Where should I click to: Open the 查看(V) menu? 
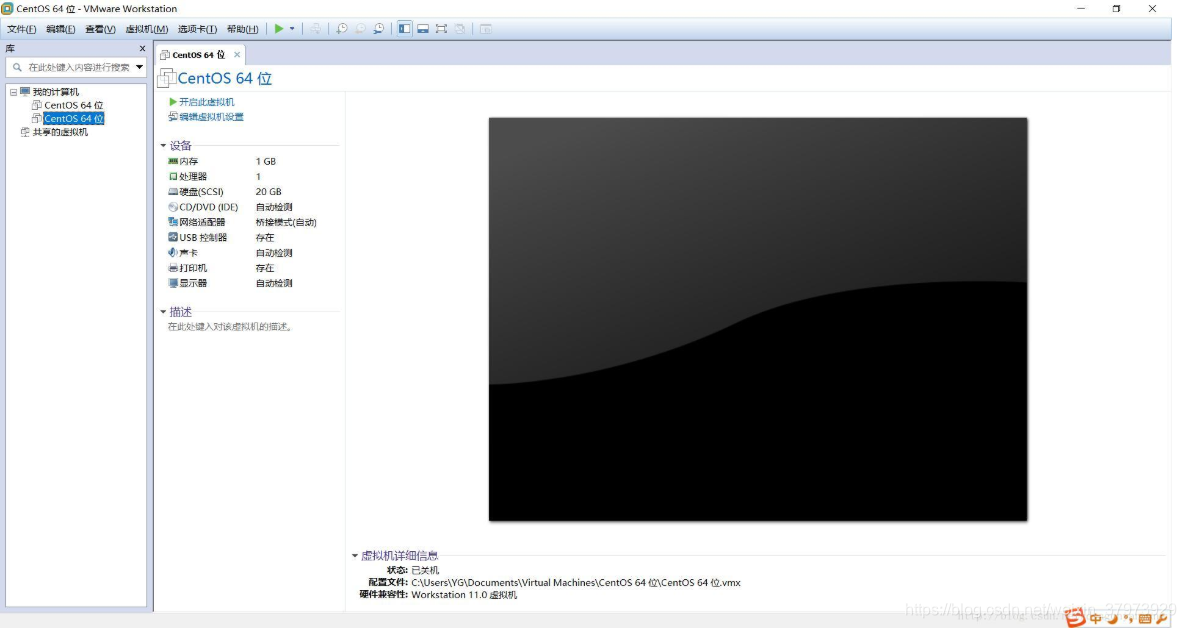tap(100, 30)
